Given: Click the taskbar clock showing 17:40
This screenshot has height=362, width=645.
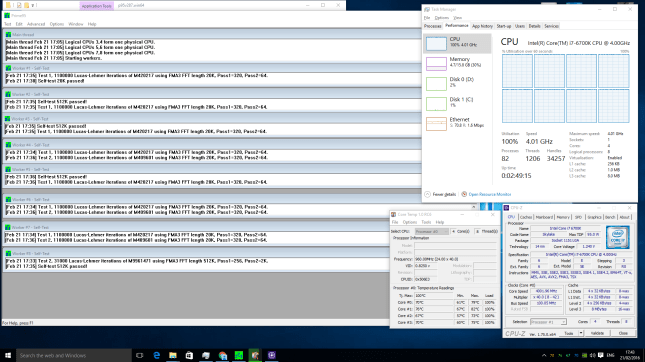Looking at the screenshot, I should (630, 355).
